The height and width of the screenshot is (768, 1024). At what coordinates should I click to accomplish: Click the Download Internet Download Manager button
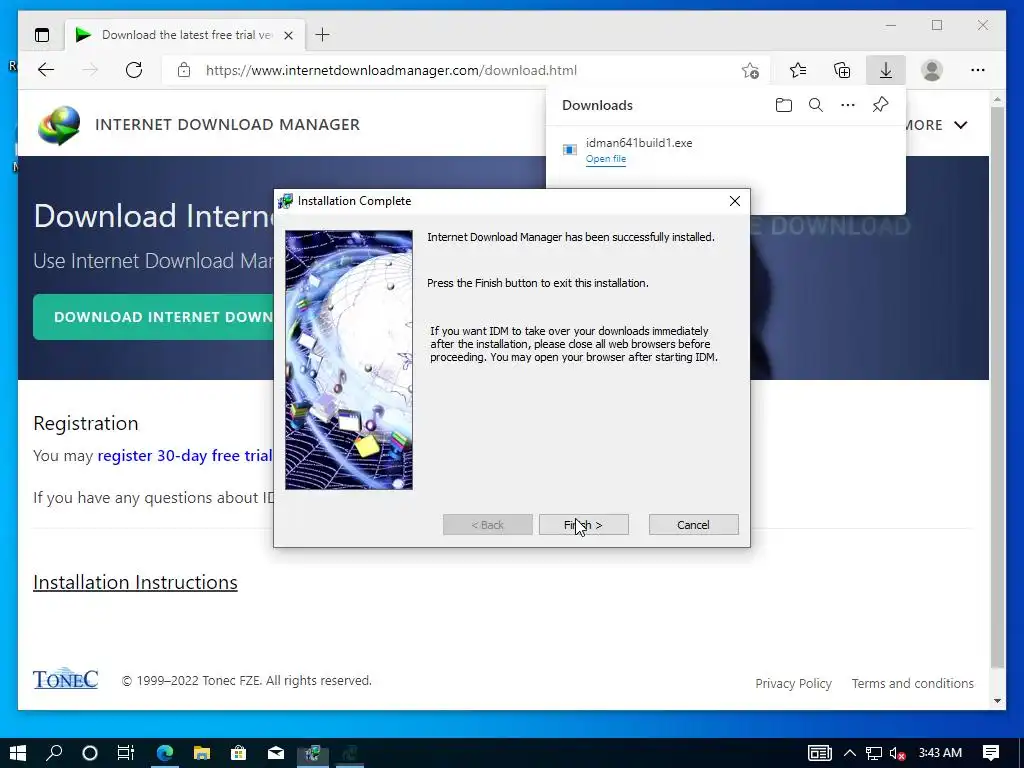click(155, 317)
